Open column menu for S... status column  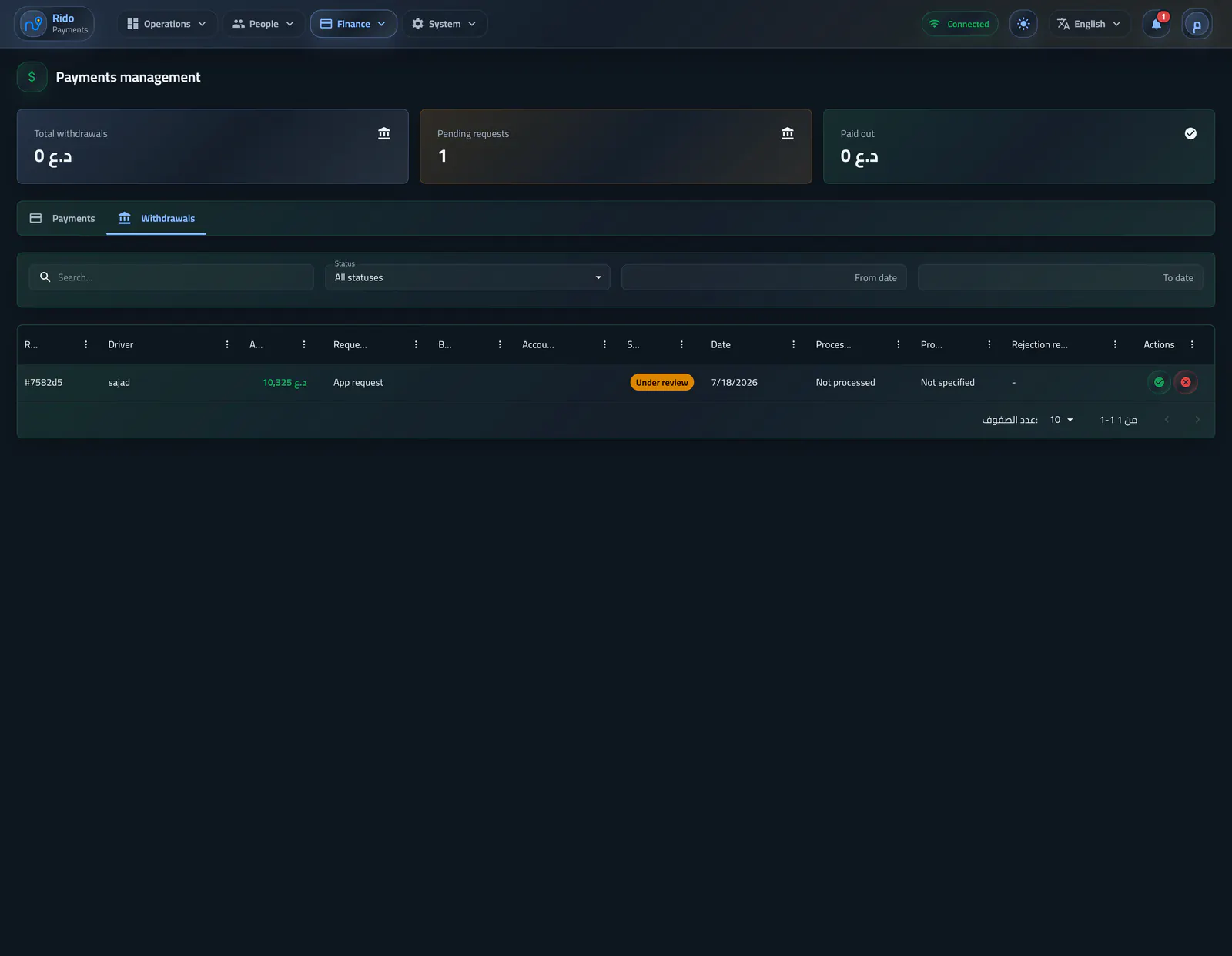[681, 344]
